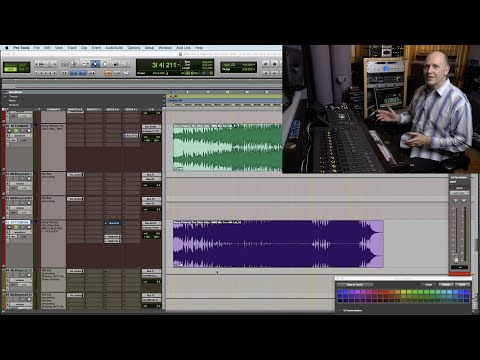
Task: Open the main counter format dropdown arrow
Action: pyautogui.click(x=179, y=65)
